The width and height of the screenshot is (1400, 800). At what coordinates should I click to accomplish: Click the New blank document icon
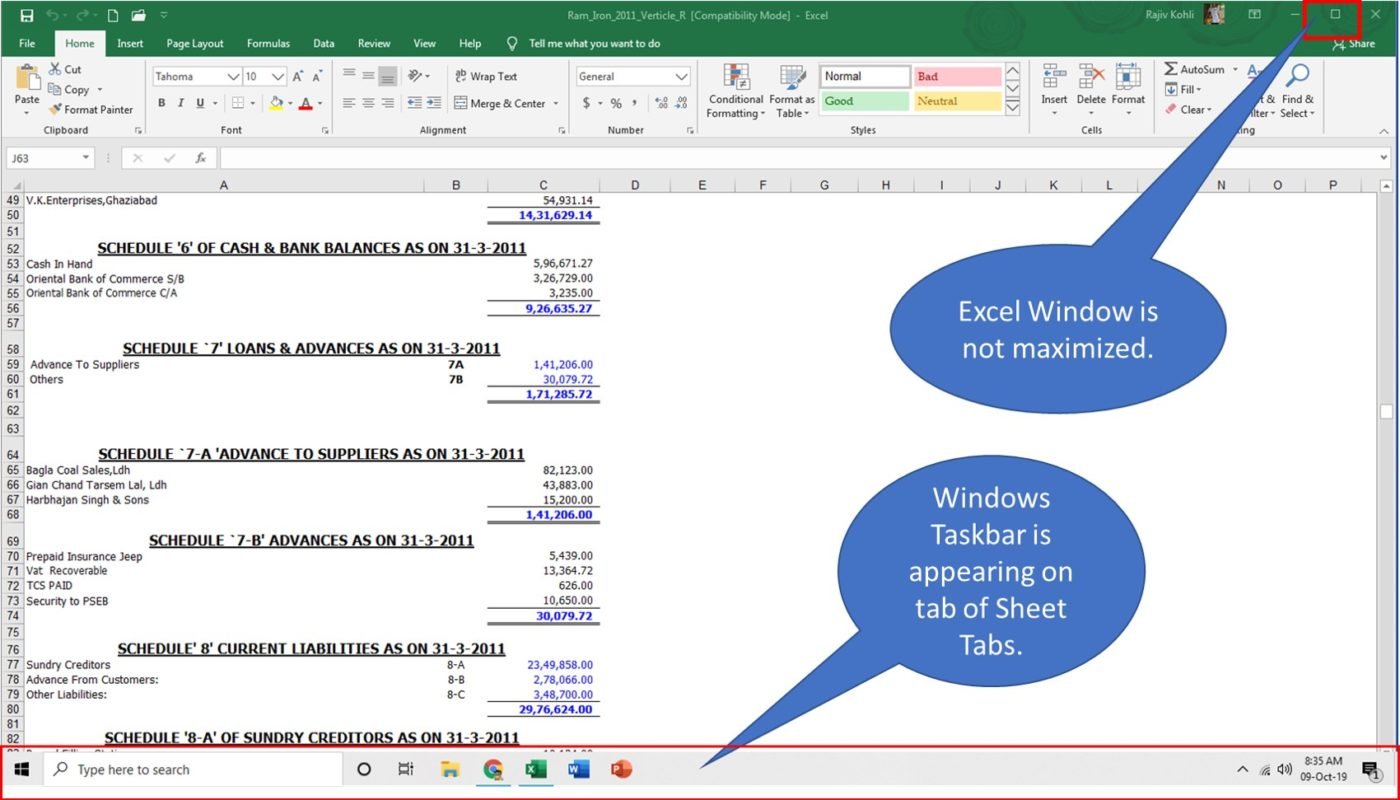pyautogui.click(x=113, y=15)
